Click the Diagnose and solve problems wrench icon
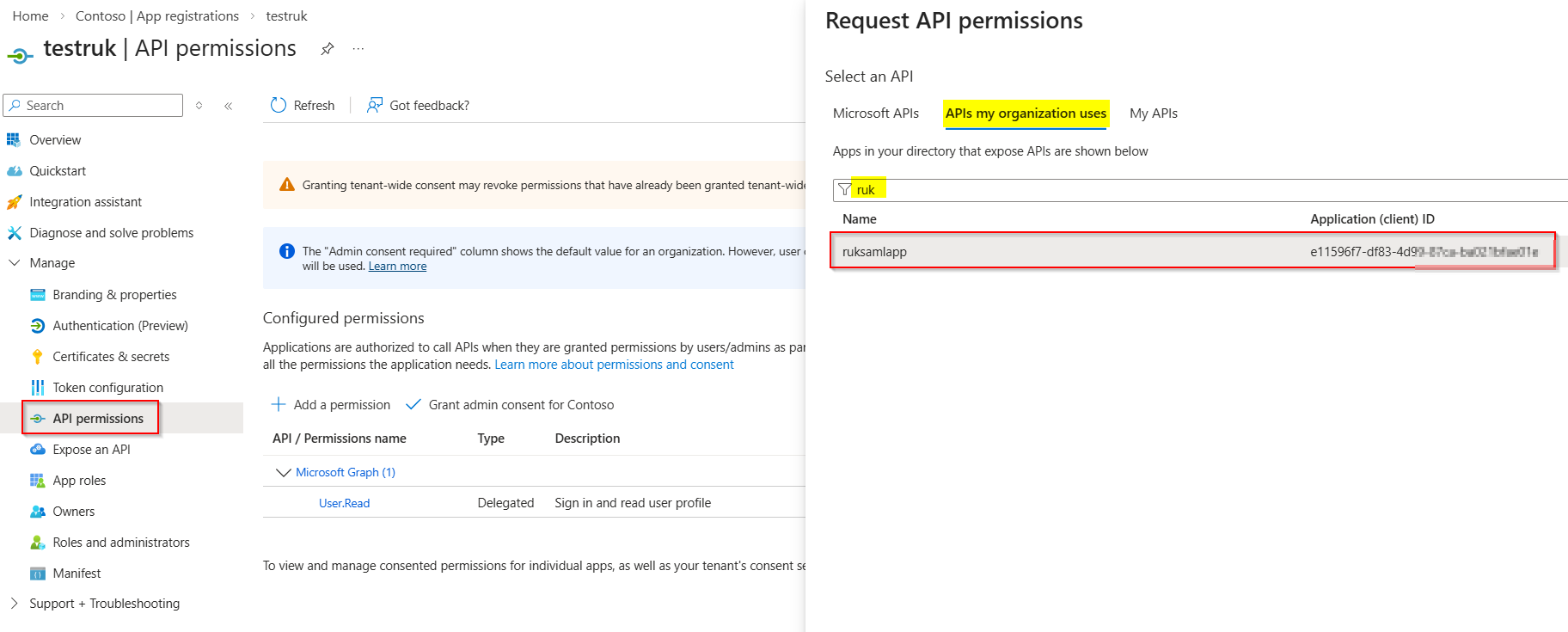The image size is (1568, 632). pyautogui.click(x=14, y=232)
